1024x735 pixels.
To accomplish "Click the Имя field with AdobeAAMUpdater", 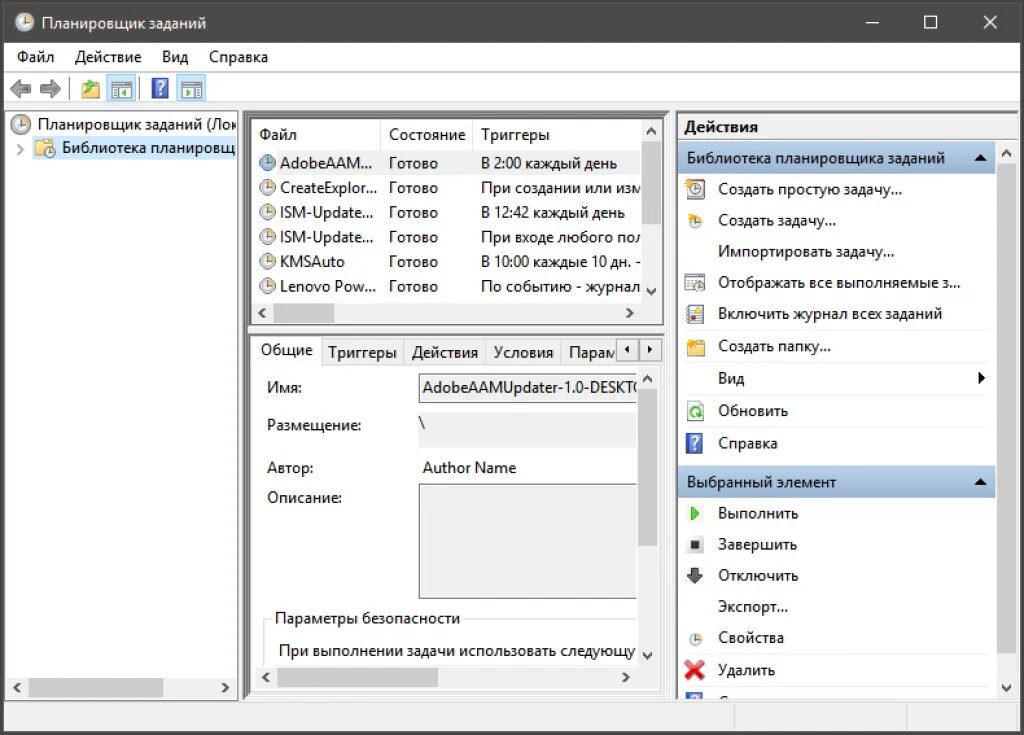I will click(528, 387).
